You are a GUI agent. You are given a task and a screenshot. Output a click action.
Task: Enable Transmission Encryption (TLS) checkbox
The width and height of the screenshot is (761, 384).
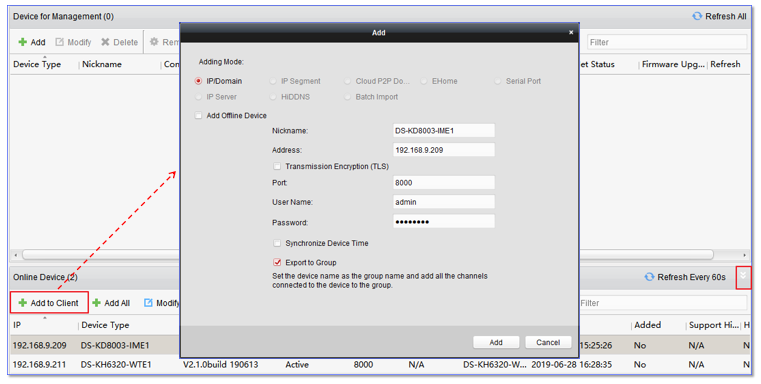tap(277, 166)
